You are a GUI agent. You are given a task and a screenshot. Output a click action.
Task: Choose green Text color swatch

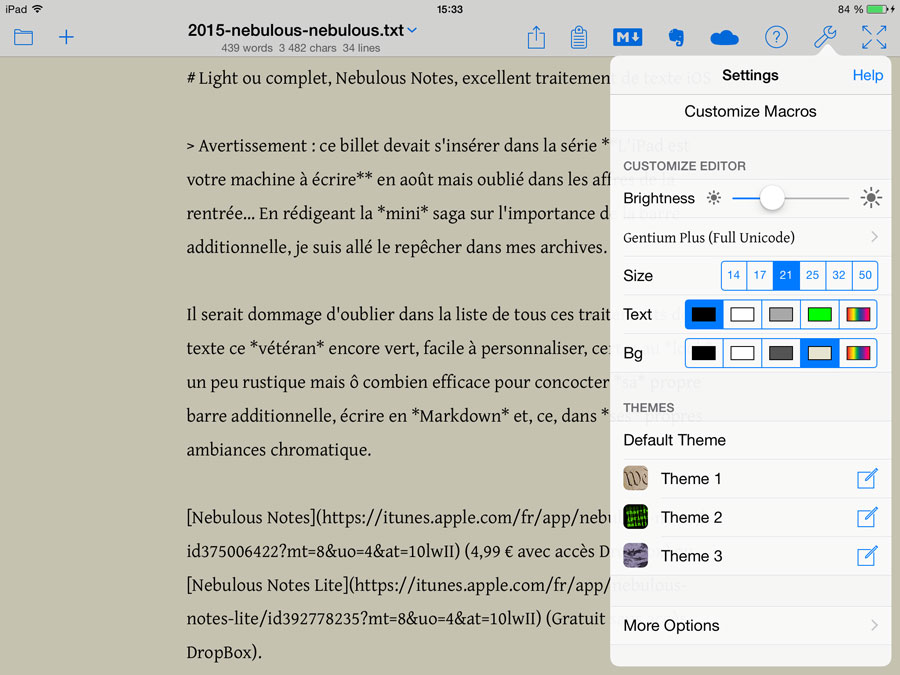[x=820, y=315]
